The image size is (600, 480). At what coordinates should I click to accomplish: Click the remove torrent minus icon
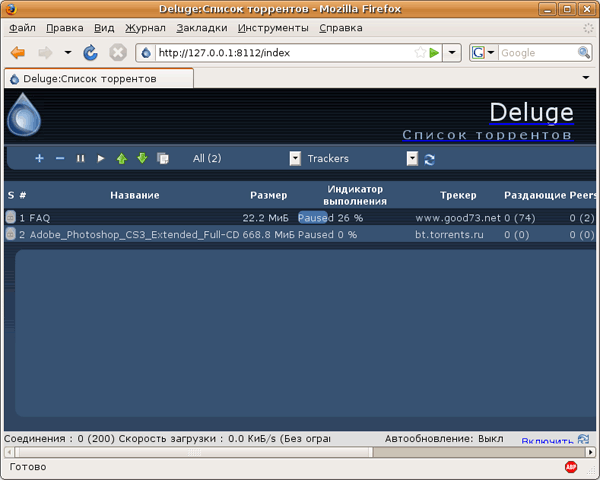click(60, 158)
